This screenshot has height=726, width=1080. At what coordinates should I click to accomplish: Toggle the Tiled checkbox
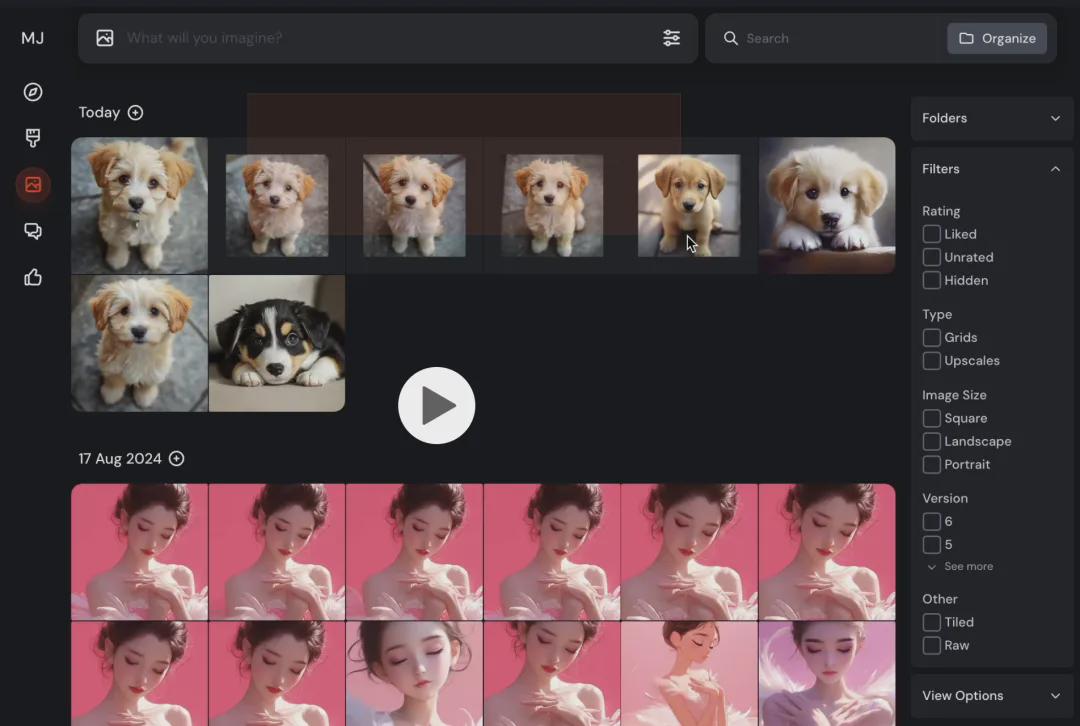(931, 622)
